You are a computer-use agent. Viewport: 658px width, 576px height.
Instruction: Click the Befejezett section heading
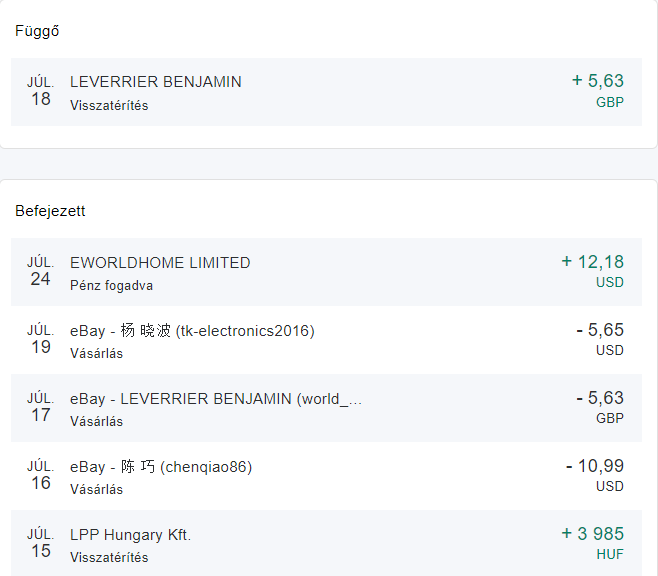click(x=50, y=211)
